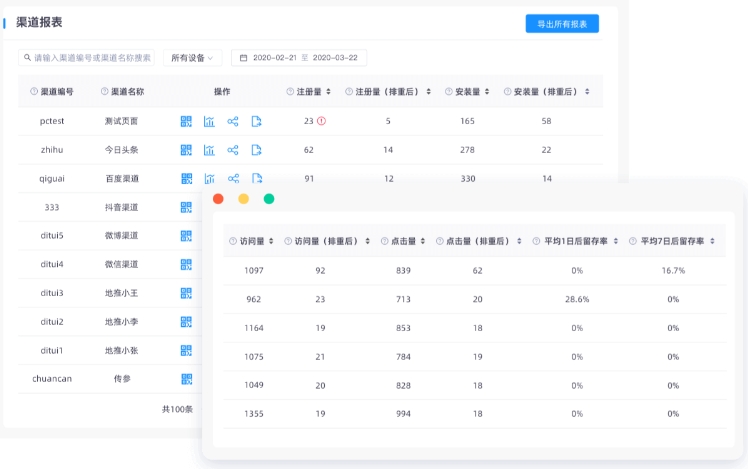Image resolution: width=748 pixels, height=469 pixels.
Task: Open 所有设备 device dropdown
Action: click(x=192, y=58)
